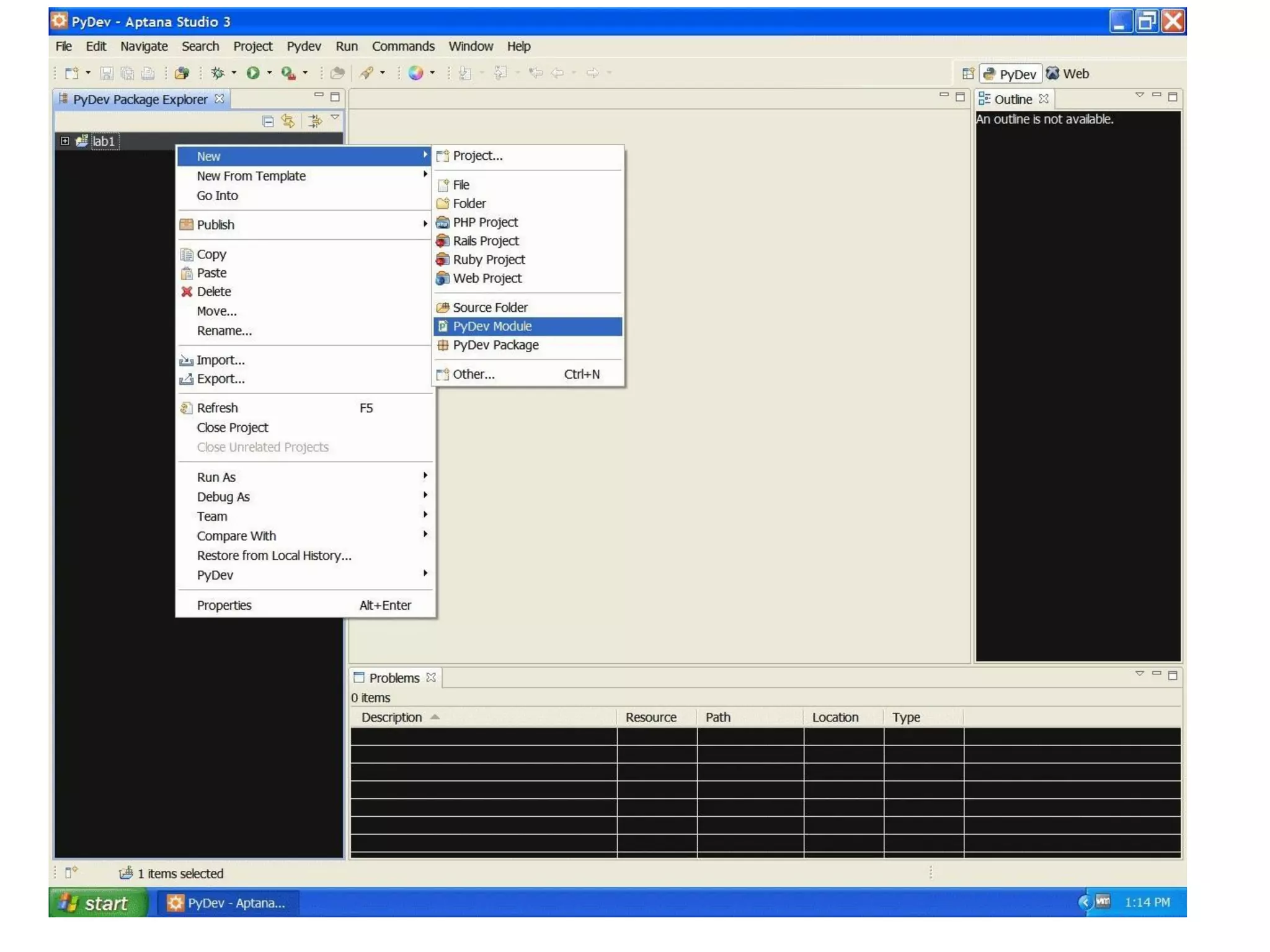The height and width of the screenshot is (952, 1270).
Task: Open the New From Template submenu
Action: pyautogui.click(x=304, y=176)
